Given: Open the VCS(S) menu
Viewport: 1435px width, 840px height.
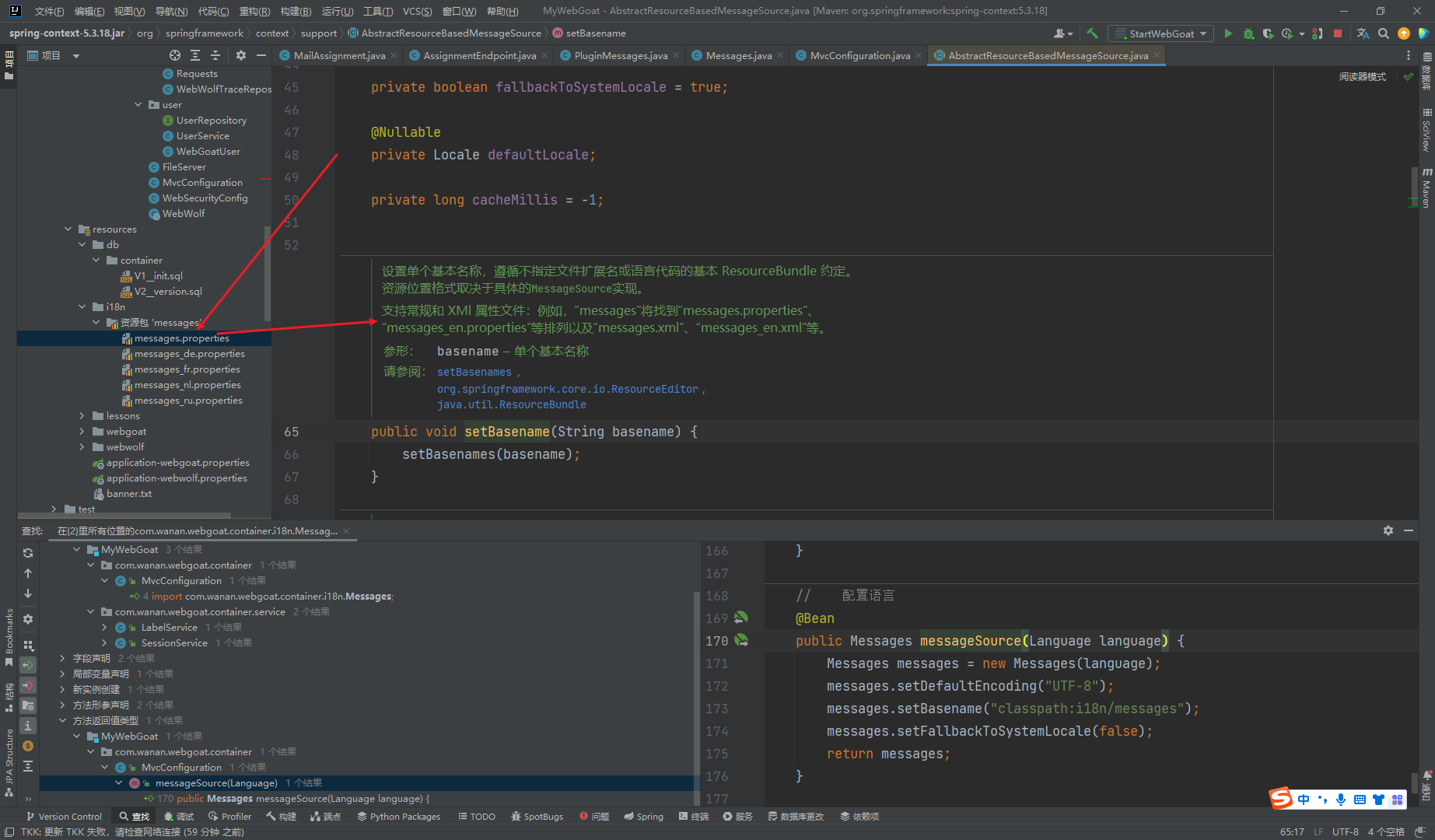Looking at the screenshot, I should pos(417,11).
